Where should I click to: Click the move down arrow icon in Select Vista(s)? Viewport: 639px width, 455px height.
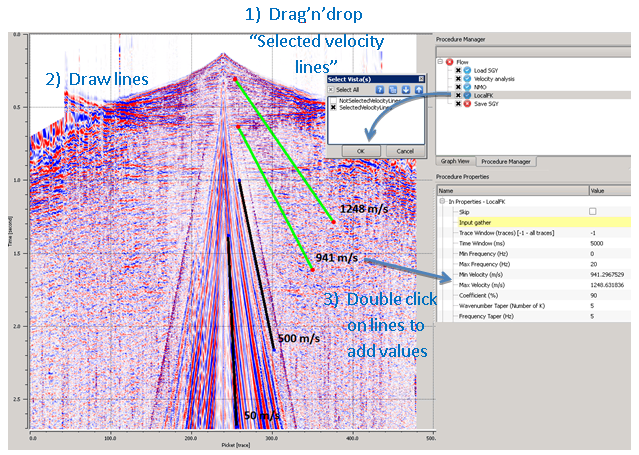coord(406,90)
